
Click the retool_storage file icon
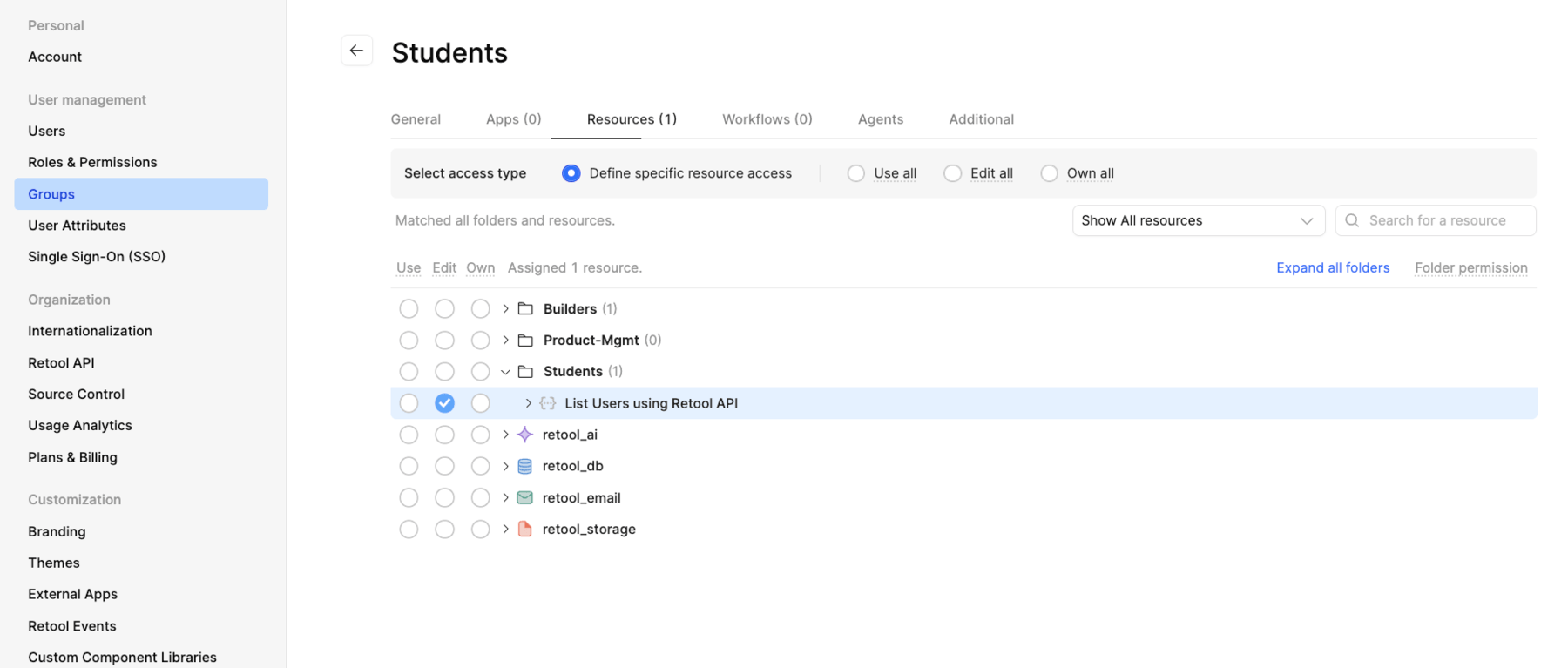coord(524,529)
